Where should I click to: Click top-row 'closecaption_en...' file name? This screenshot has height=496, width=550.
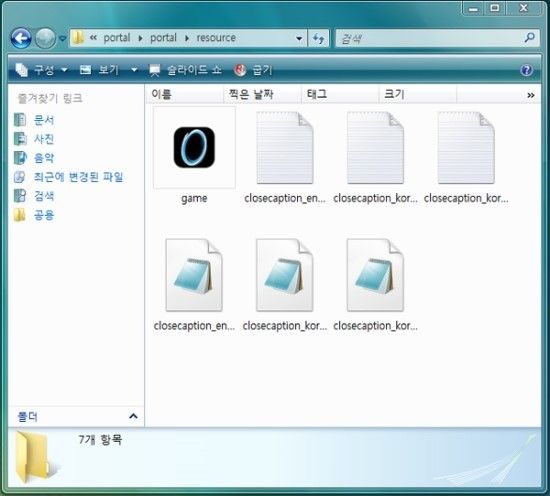[x=285, y=198]
